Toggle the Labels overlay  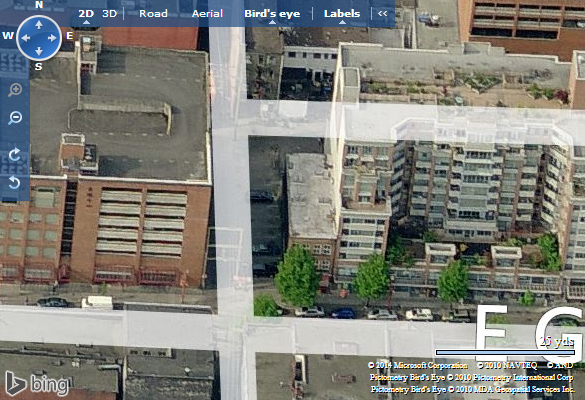(342, 14)
